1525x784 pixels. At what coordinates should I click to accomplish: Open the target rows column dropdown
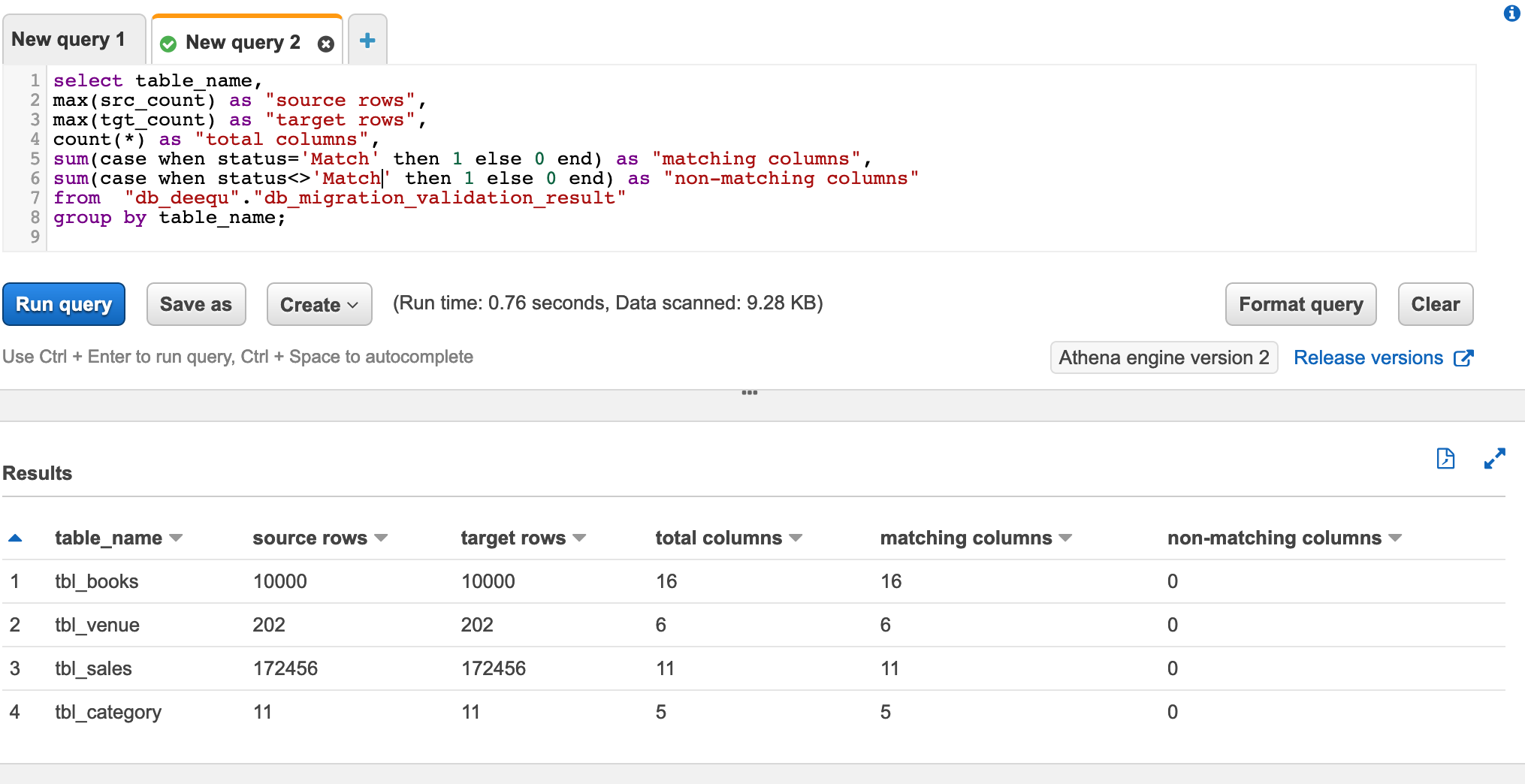[x=579, y=538]
